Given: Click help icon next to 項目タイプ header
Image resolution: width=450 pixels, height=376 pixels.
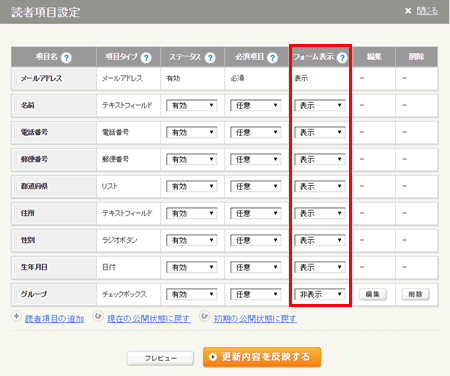Looking at the screenshot, I should pyautogui.click(x=146, y=58).
